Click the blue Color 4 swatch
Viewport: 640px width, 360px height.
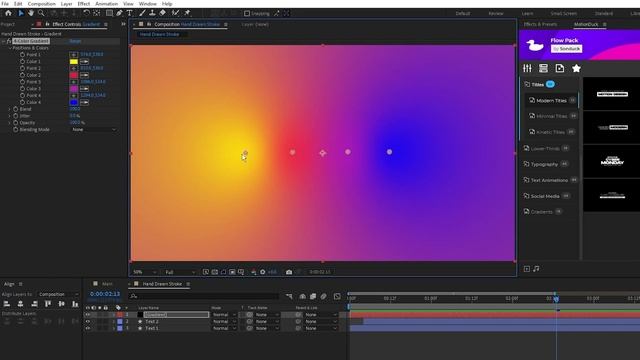(x=74, y=102)
